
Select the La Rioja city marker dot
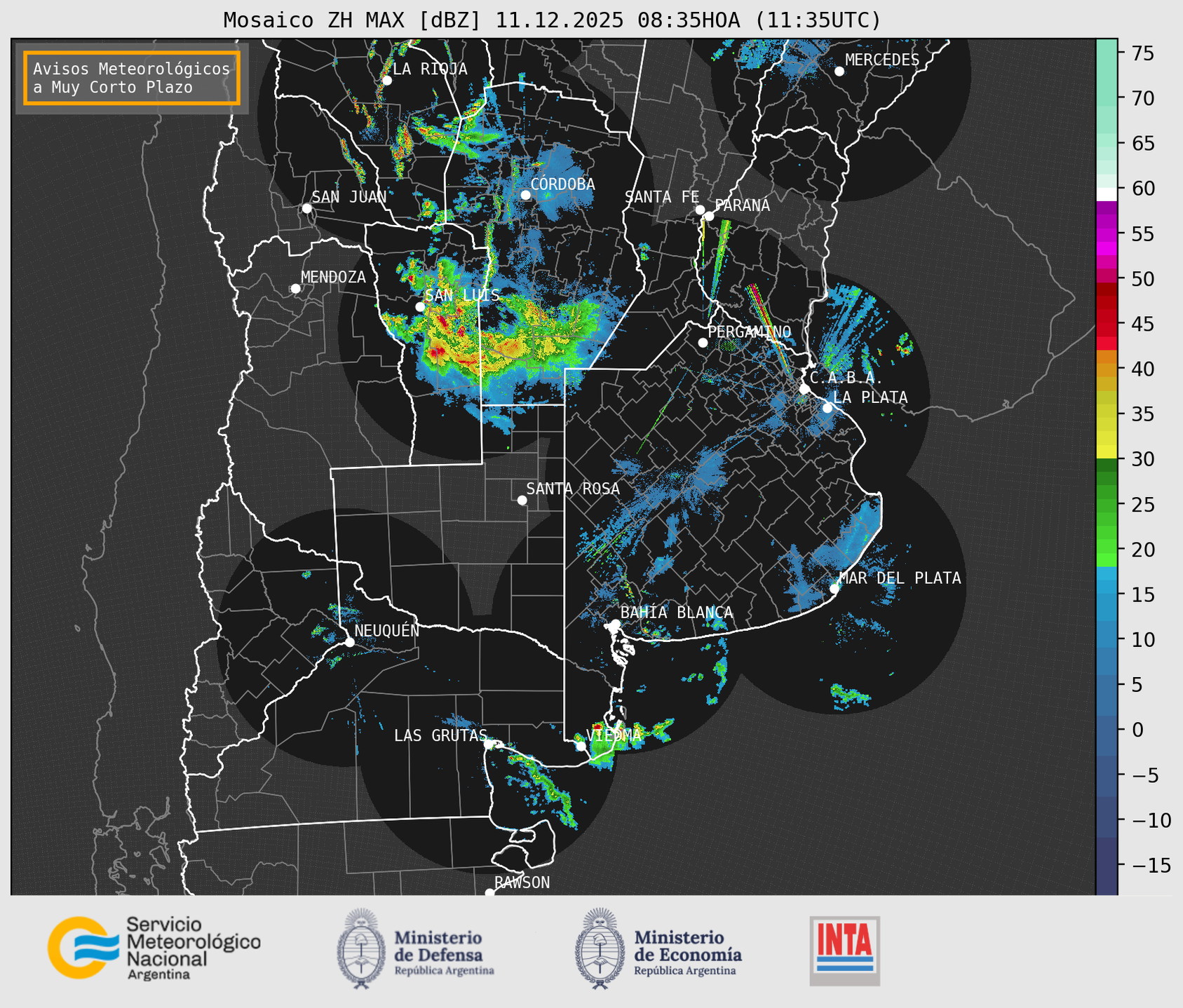point(387,81)
